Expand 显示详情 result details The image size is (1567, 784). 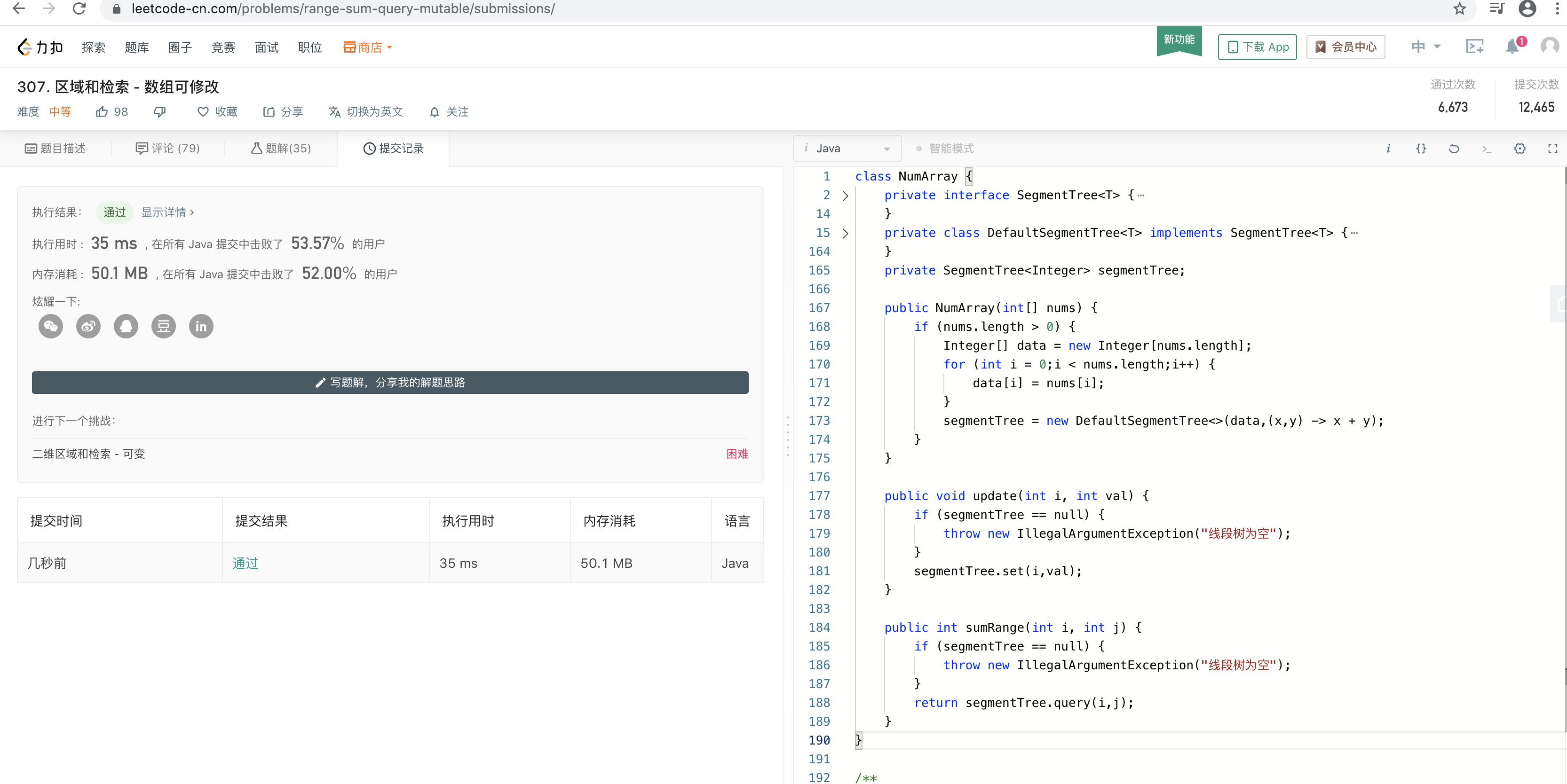167,212
